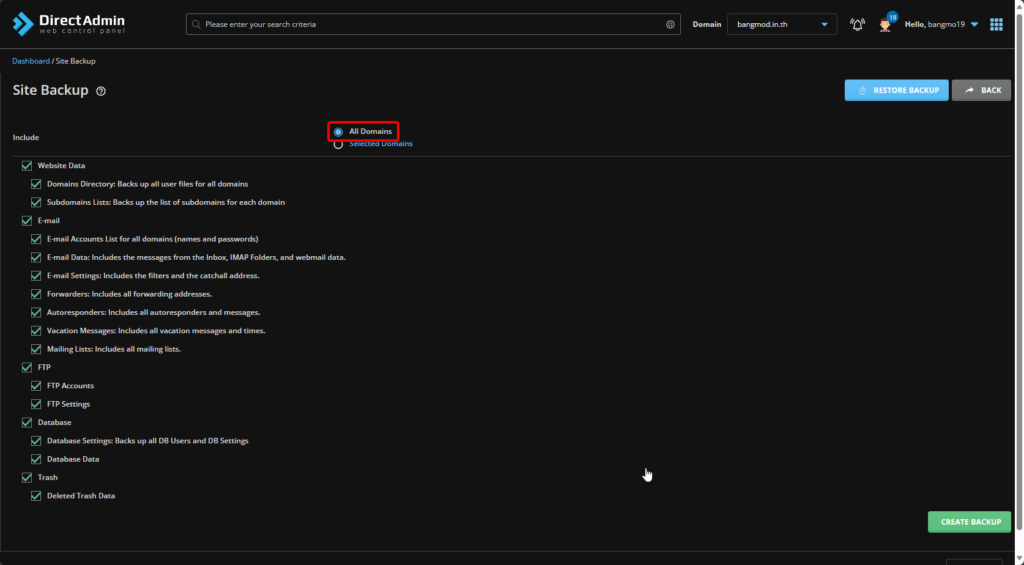The height and width of the screenshot is (565, 1024).
Task: Open the Domain dropdown bangmod.in.th
Action: (x=781, y=24)
